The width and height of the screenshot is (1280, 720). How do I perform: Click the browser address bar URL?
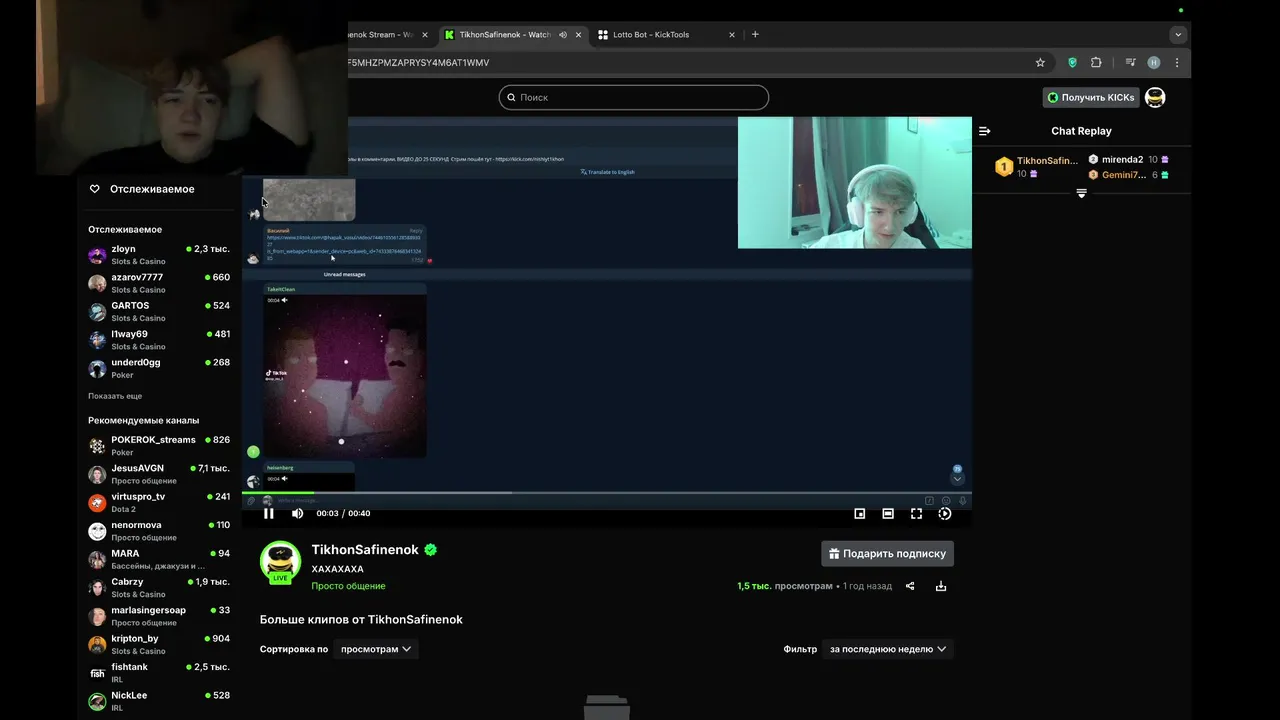pyautogui.click(x=418, y=62)
